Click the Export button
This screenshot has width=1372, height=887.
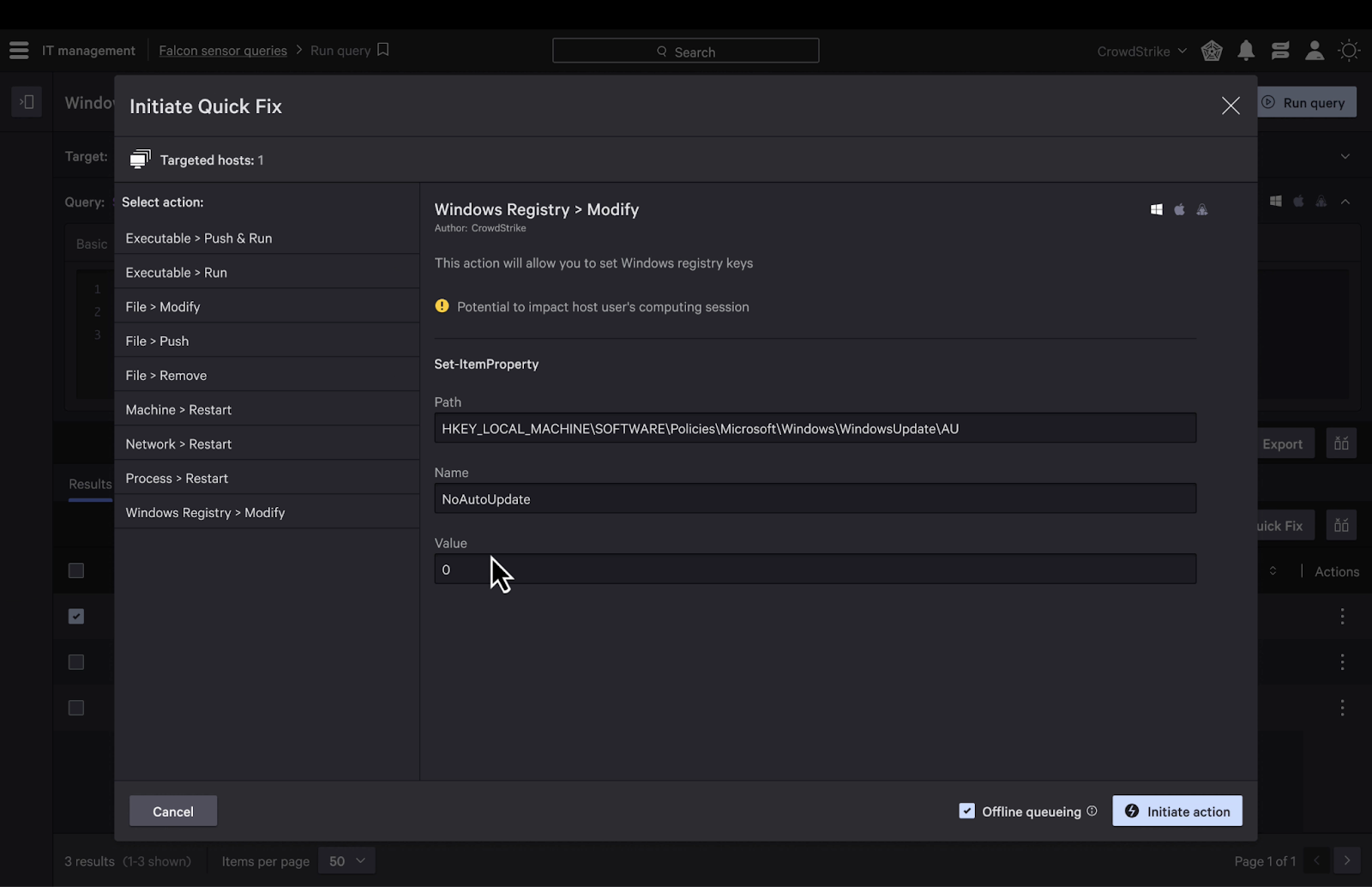pos(1284,443)
